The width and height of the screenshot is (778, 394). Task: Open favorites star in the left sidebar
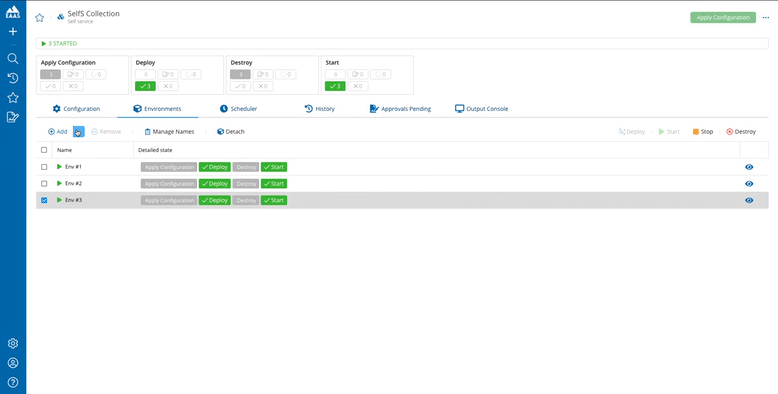pos(13,98)
